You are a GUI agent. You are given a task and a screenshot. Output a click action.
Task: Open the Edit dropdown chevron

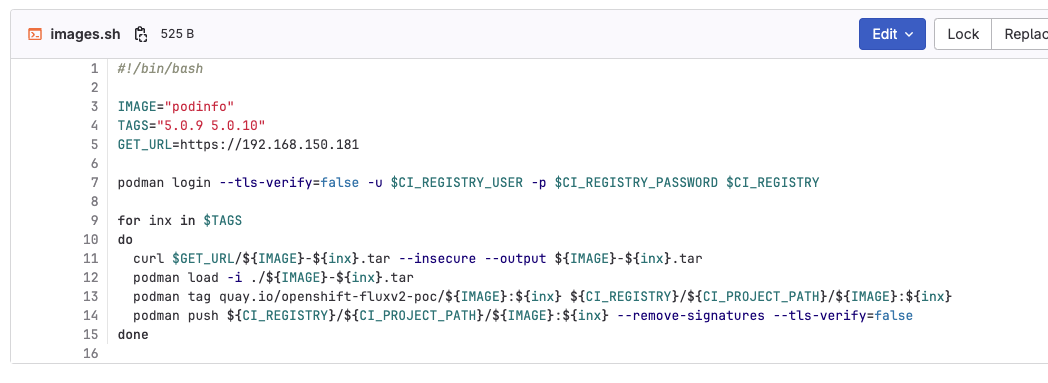pyautogui.click(x=909, y=34)
